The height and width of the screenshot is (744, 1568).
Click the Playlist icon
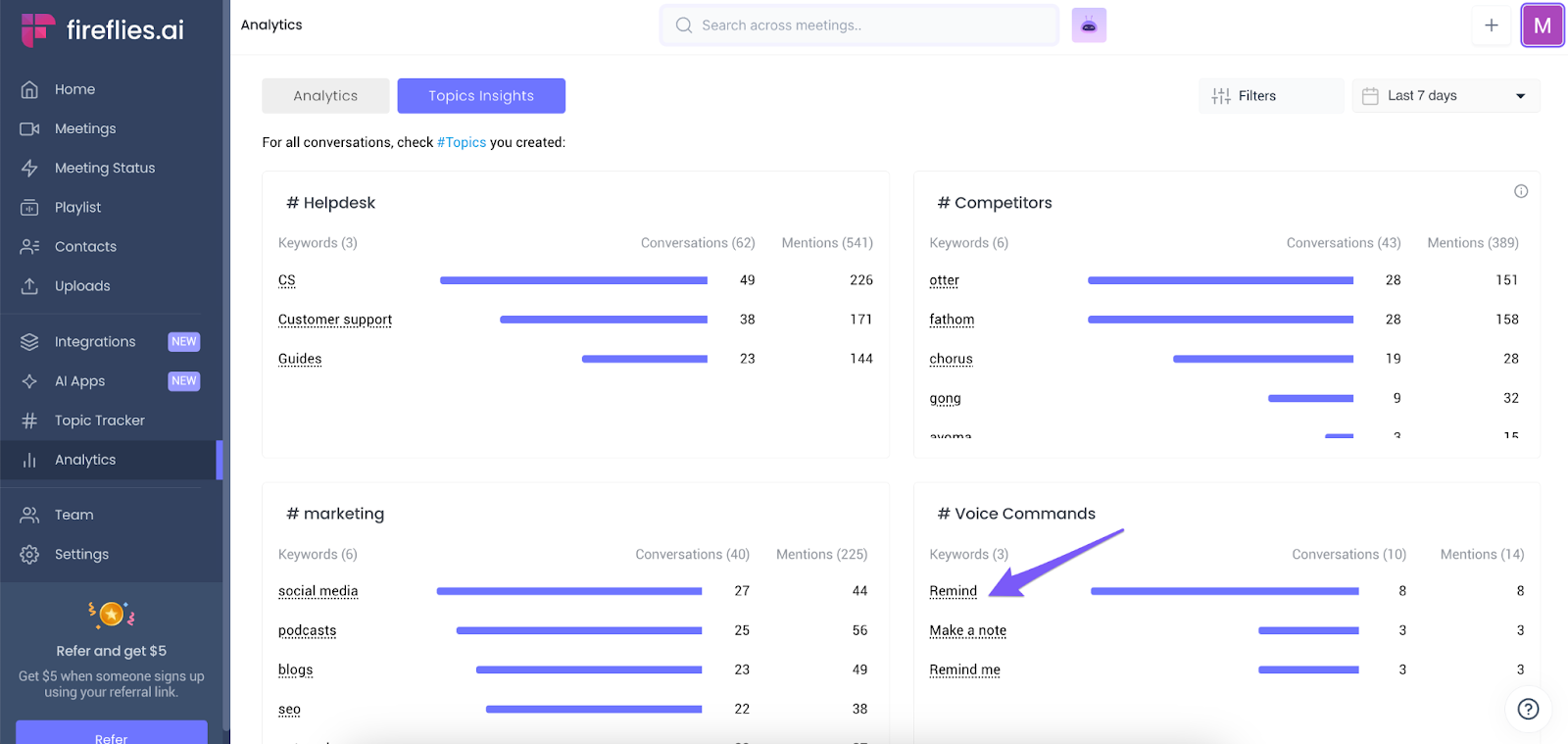click(29, 207)
